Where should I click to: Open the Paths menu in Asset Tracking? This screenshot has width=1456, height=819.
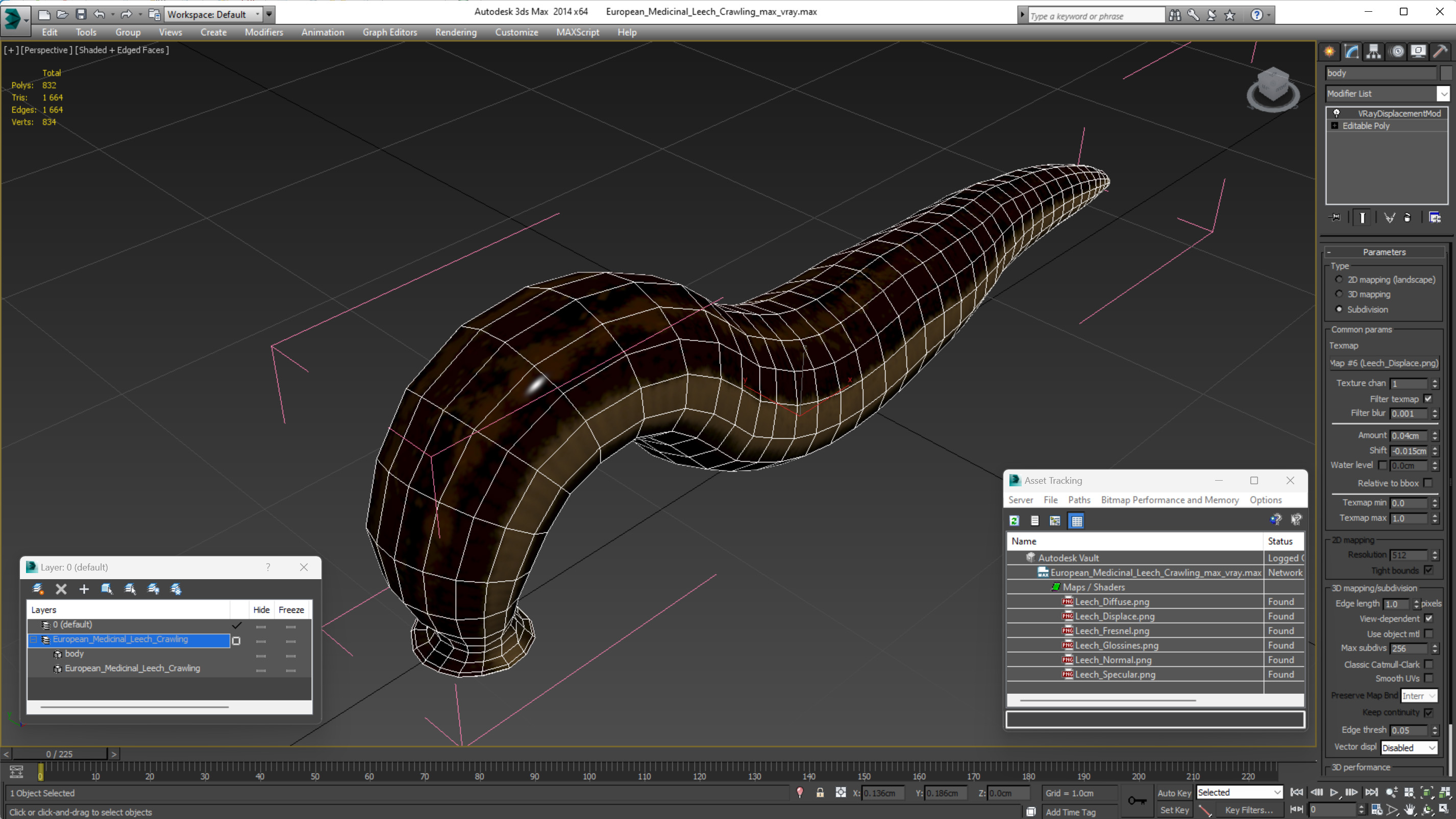pos(1078,500)
